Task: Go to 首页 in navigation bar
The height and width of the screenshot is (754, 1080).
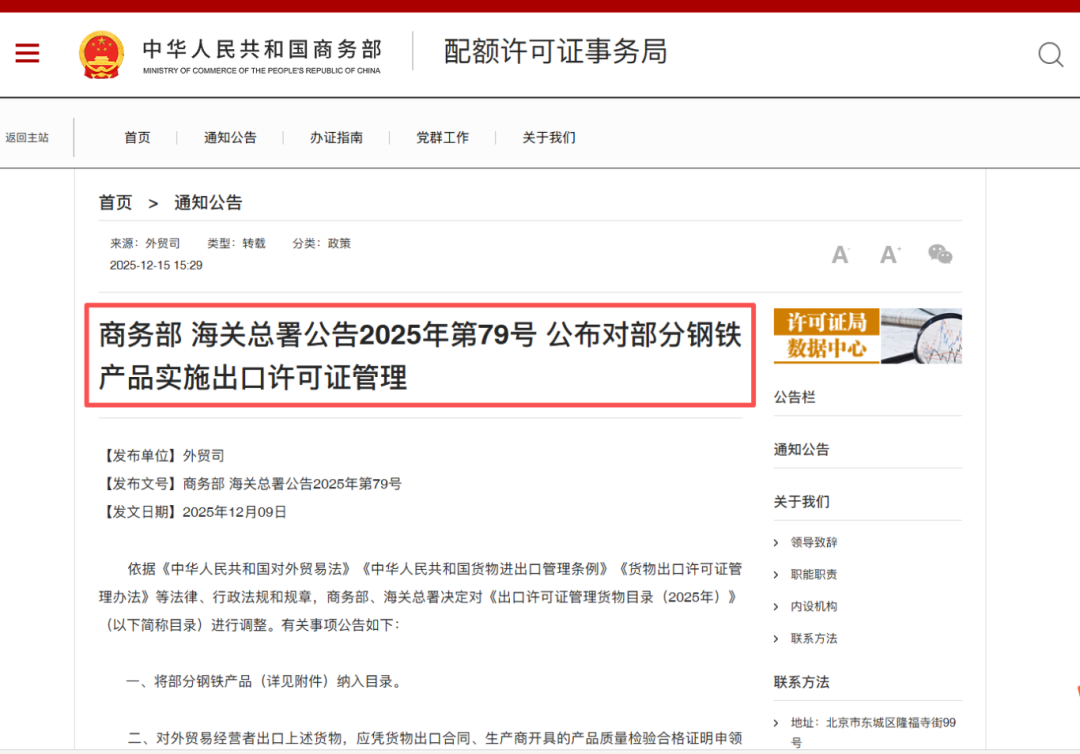Action: pyautogui.click(x=137, y=138)
